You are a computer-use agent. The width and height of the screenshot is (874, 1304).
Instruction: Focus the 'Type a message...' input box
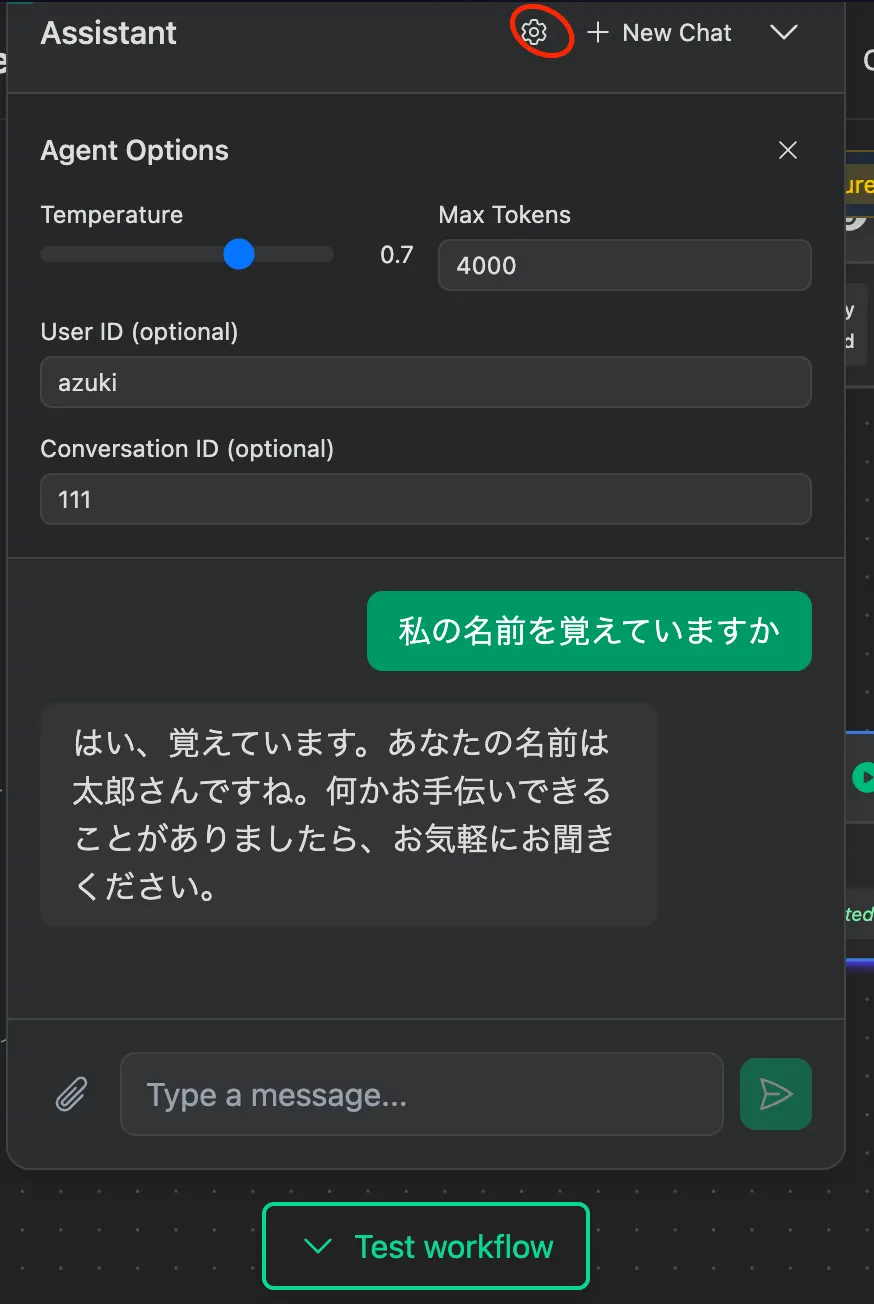(x=422, y=1094)
